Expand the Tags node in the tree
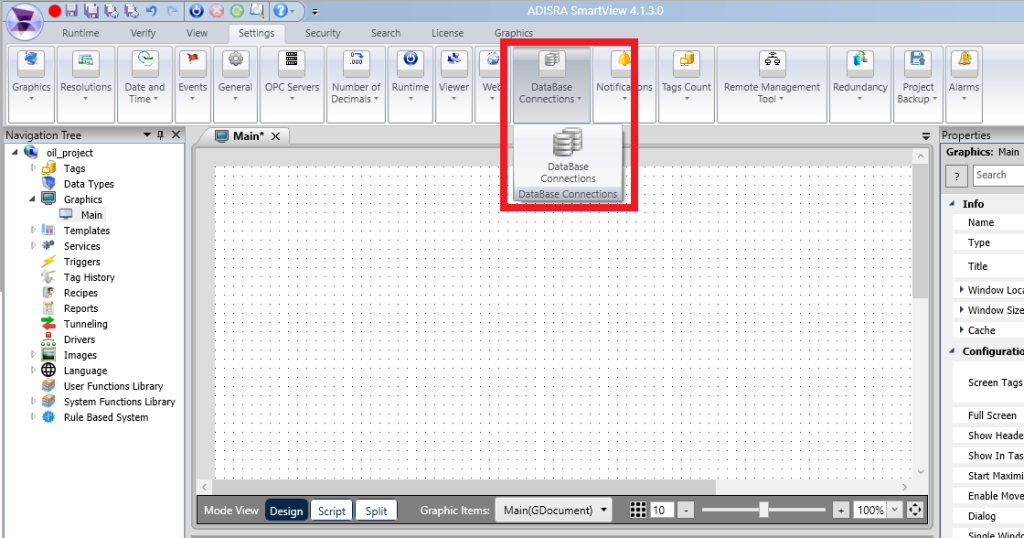 tap(33, 168)
